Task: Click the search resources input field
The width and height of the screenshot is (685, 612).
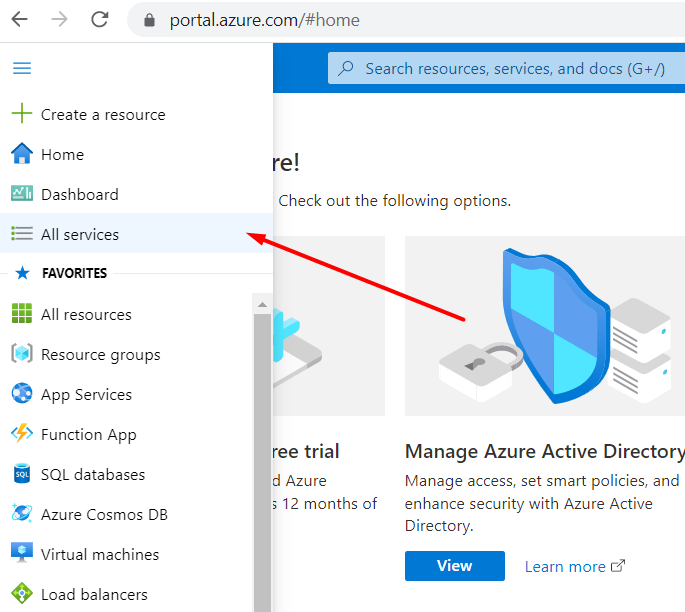Action: click(507, 68)
